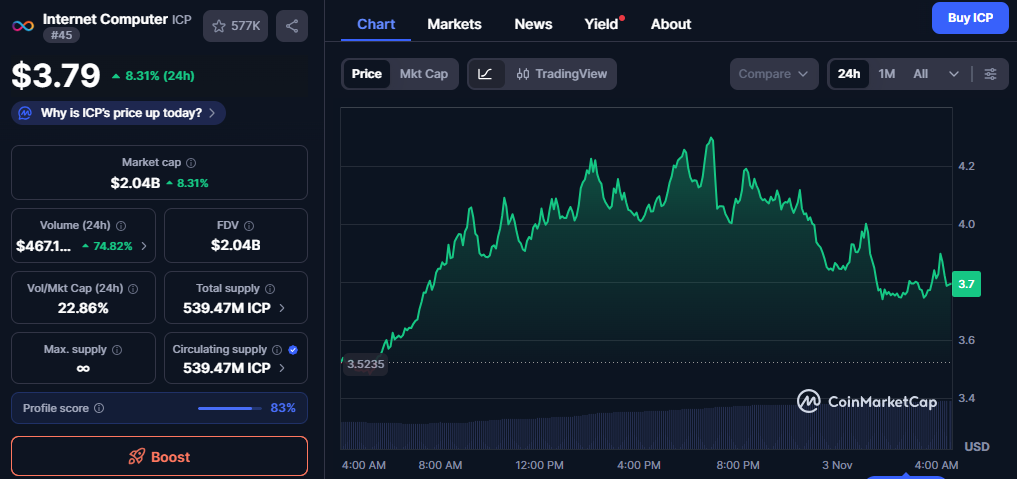This screenshot has height=479, width=1017.
Task: Select the 1M time range
Action: 886,74
